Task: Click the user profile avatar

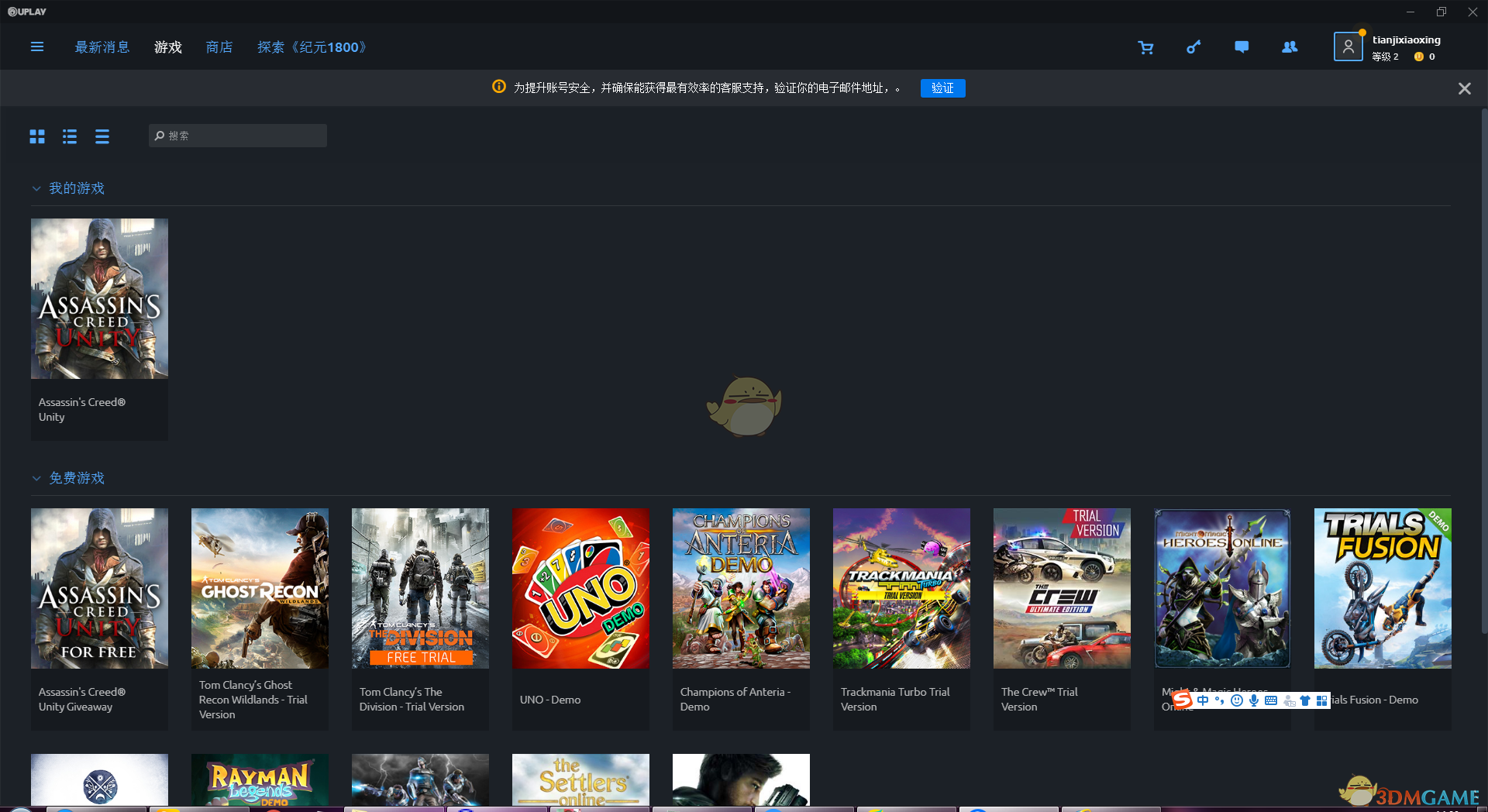Action: point(1348,46)
